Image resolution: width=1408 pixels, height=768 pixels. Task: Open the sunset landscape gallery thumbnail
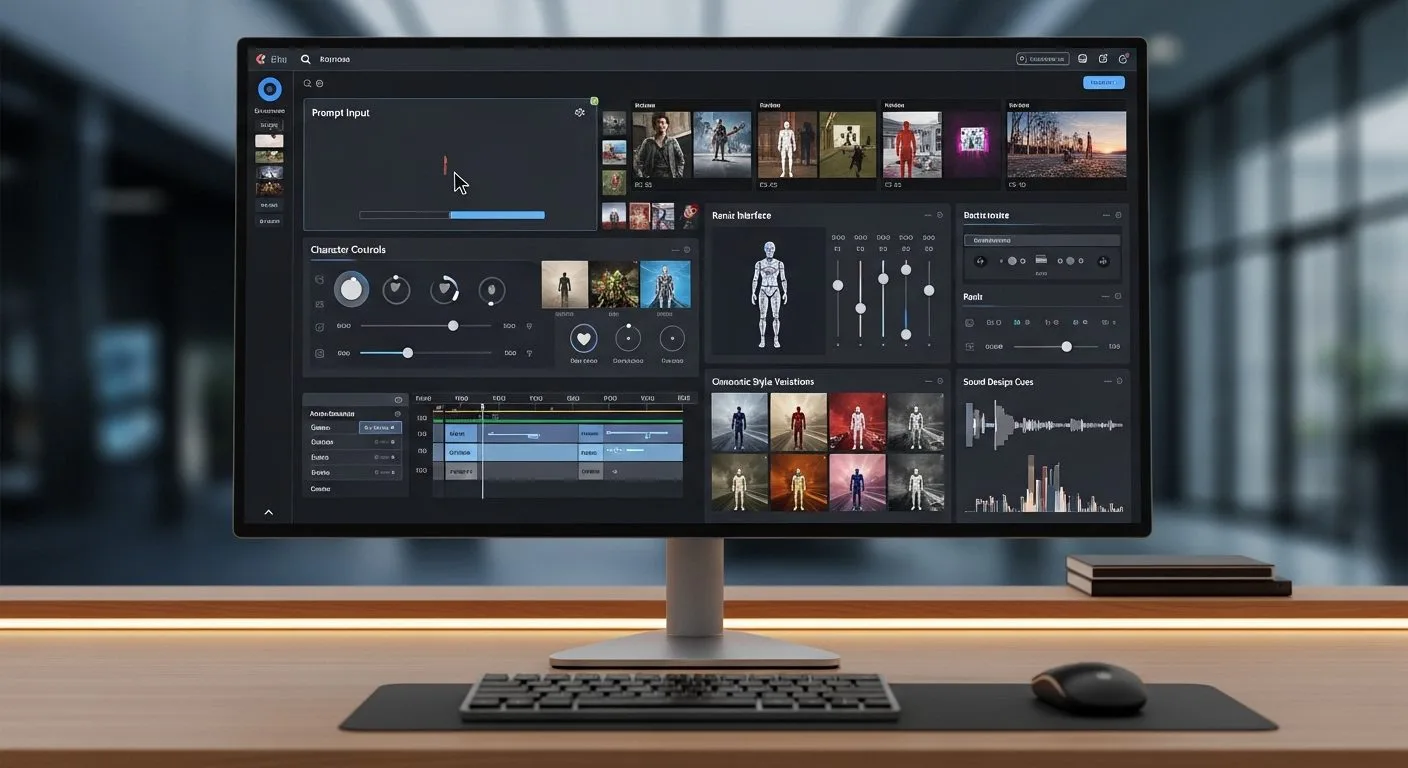(x=1066, y=144)
